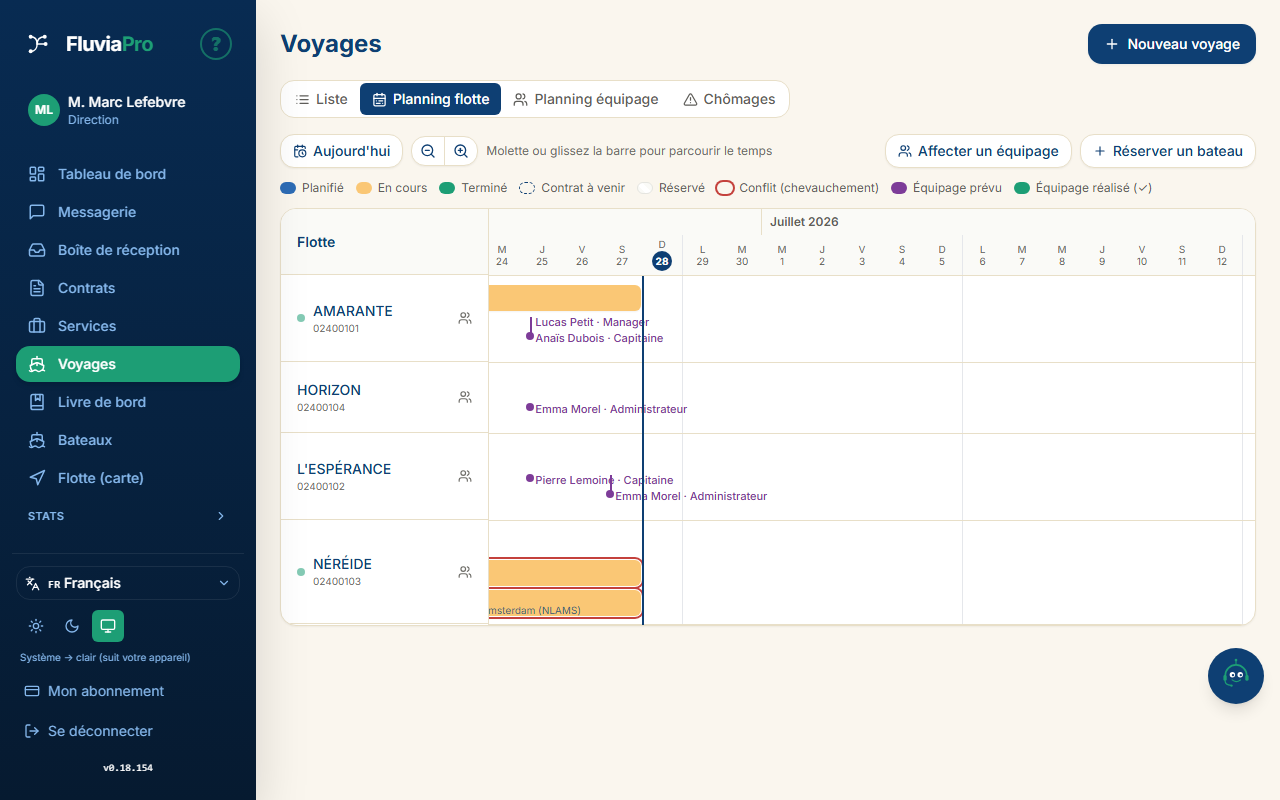1280x800 pixels.
Task: Click Affecter un équipage button
Action: coord(978,151)
